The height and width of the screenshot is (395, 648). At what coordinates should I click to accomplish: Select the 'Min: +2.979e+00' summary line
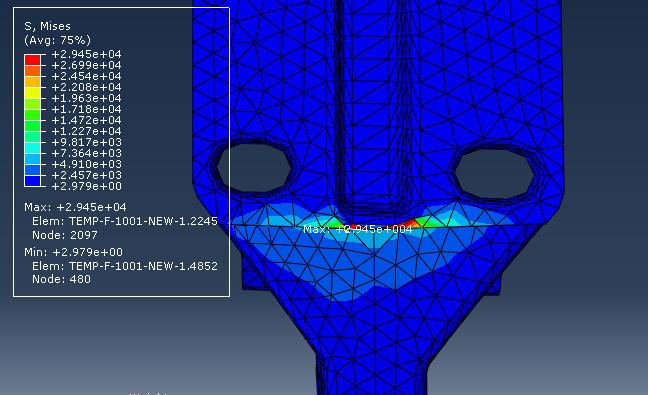click(x=74, y=252)
